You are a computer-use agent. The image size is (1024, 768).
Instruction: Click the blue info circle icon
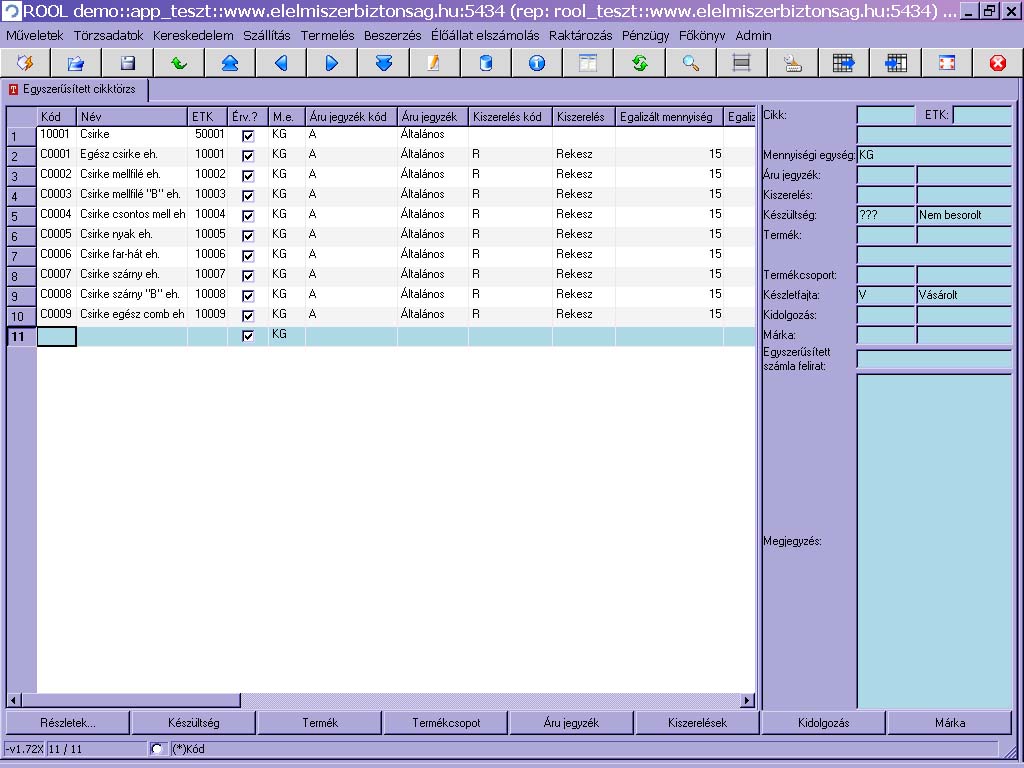coord(537,63)
